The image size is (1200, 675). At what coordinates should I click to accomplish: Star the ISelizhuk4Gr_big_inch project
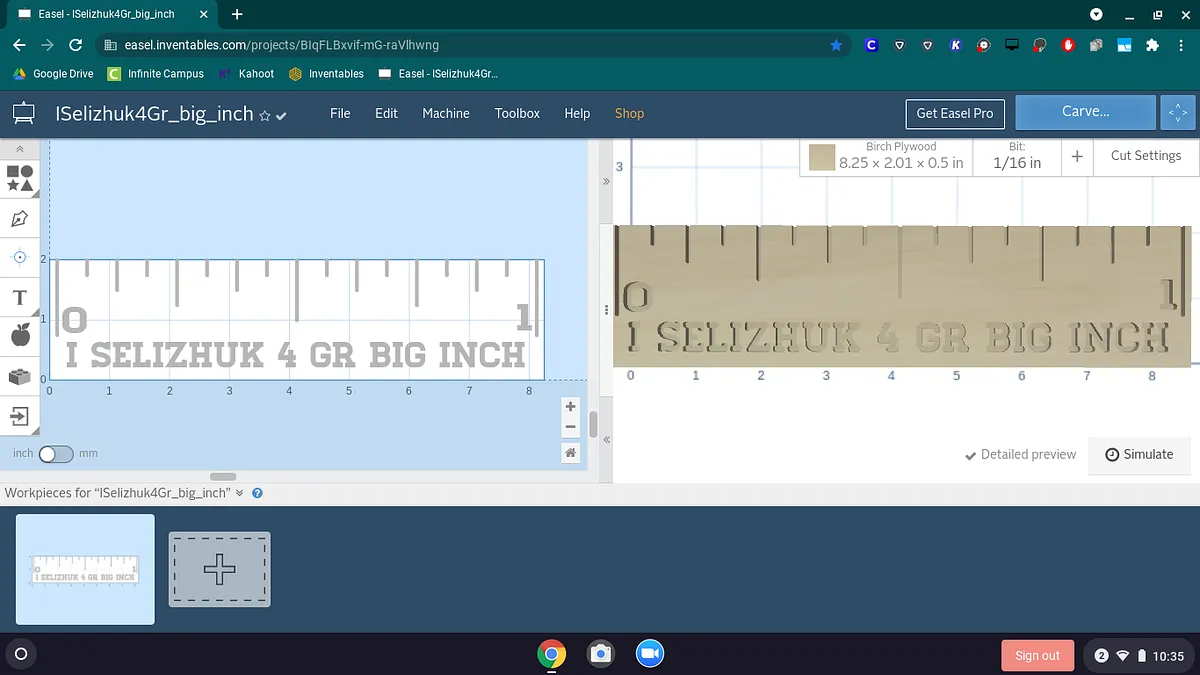(265, 116)
